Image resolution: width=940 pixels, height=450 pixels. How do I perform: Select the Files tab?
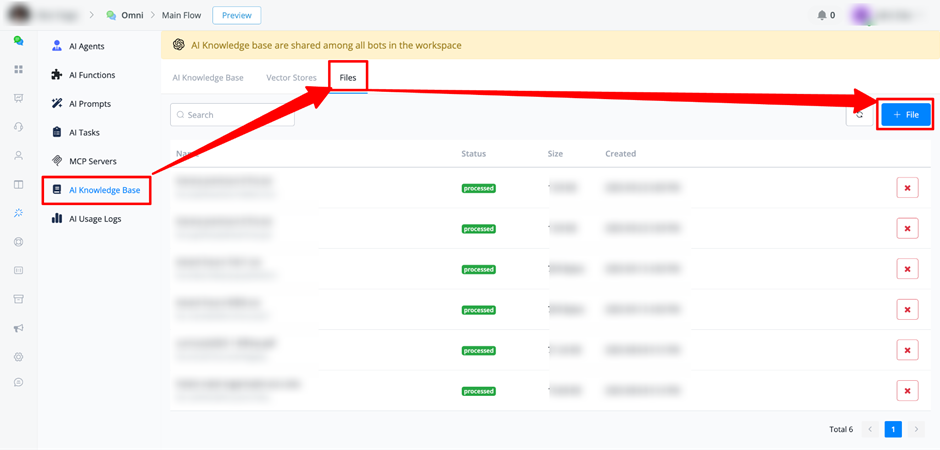tap(348, 77)
